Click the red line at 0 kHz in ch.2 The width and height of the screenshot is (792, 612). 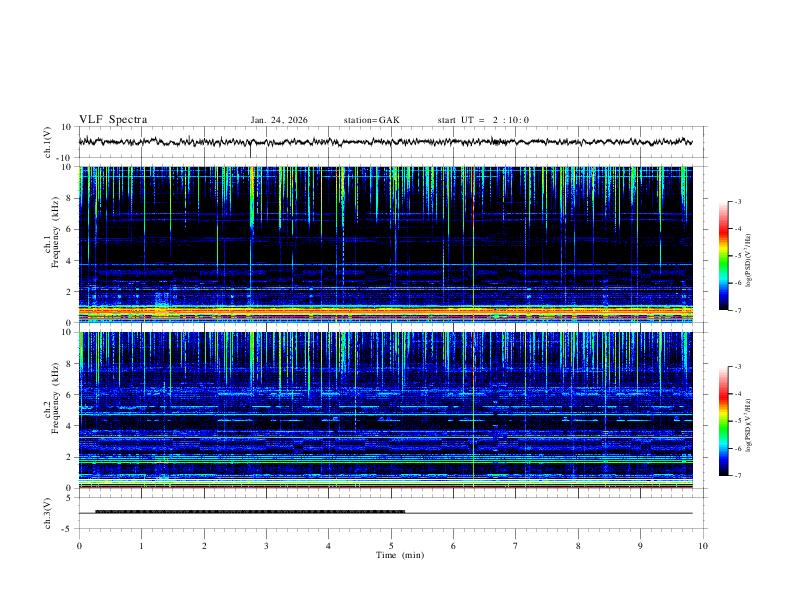pyautogui.click(x=385, y=487)
